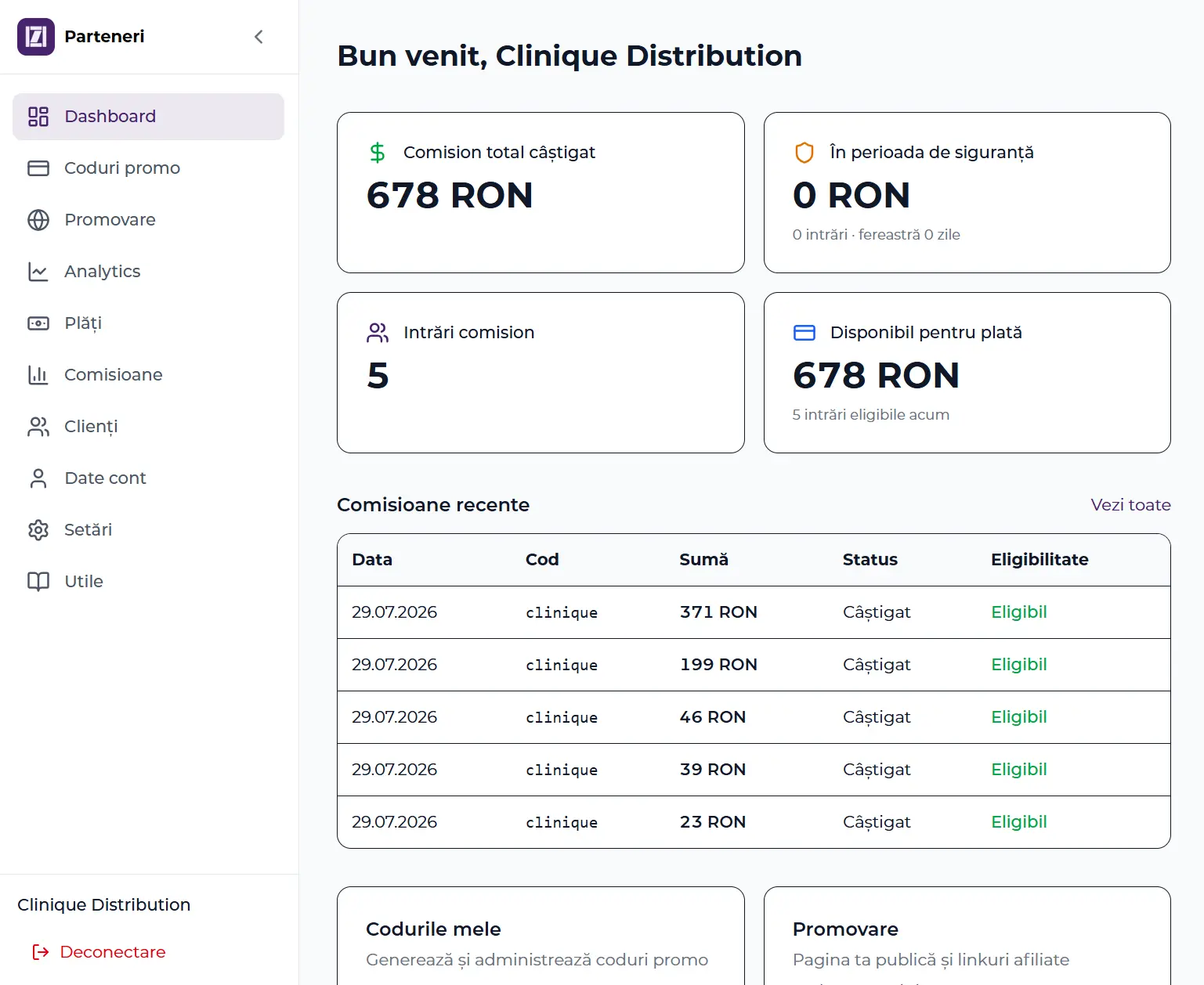This screenshot has width=1204, height=985.
Task: Select the Utile menu entry
Action: coord(148,582)
